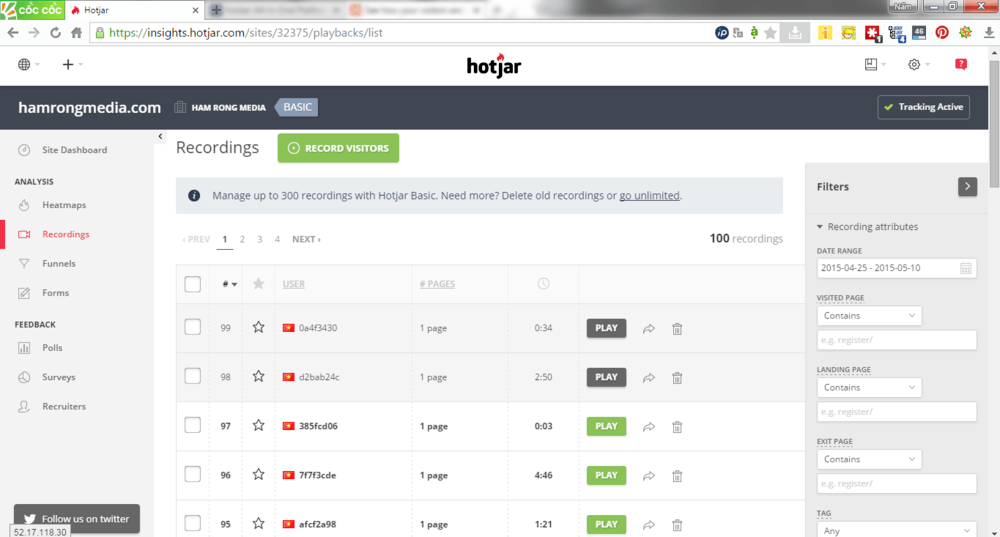Viewport: 1000px width, 537px height.
Task: Open Surveys in the sidebar
Action: pyautogui.click(x=59, y=377)
